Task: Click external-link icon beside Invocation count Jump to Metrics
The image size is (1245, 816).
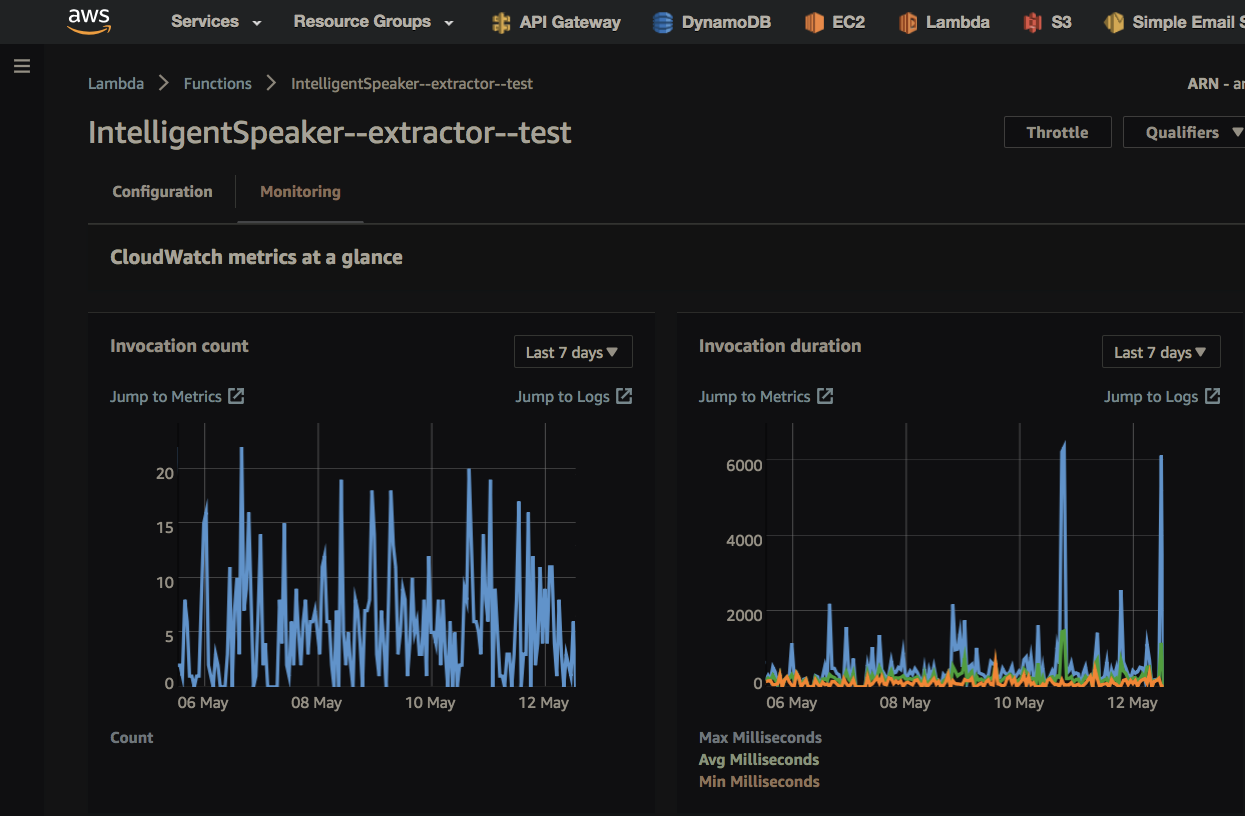Action: pyautogui.click(x=236, y=396)
